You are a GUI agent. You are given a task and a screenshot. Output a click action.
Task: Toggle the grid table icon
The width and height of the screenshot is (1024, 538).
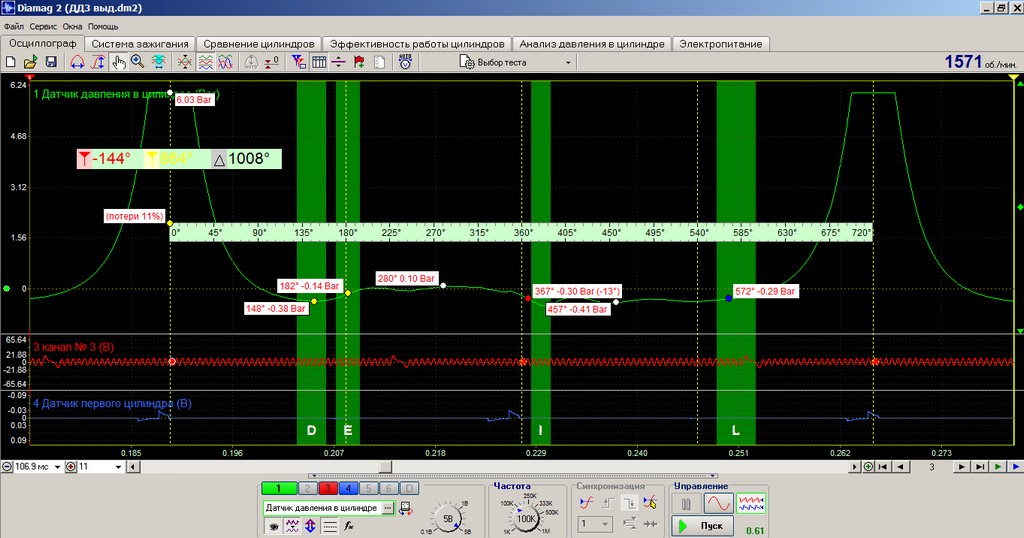click(x=319, y=62)
